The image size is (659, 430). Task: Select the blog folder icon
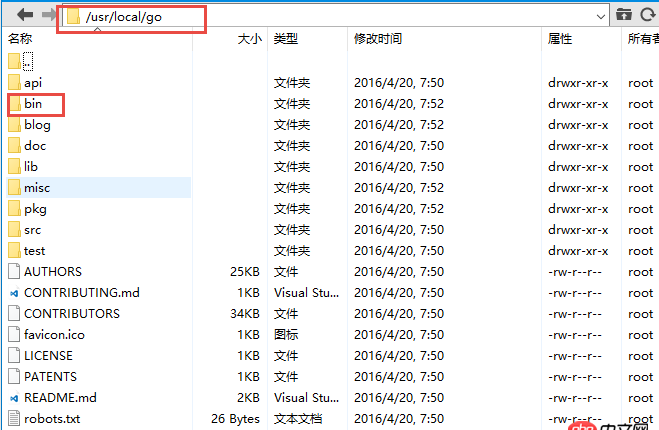point(14,124)
